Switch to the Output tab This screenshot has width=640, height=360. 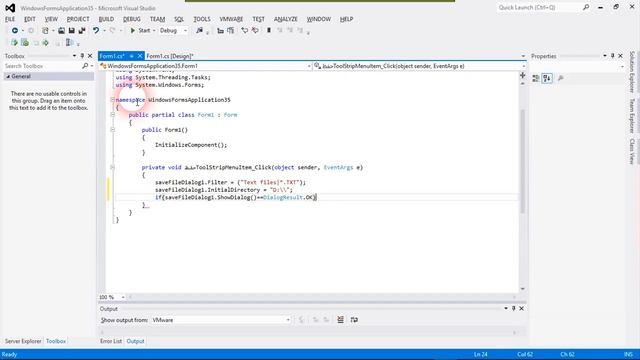tap(135, 341)
